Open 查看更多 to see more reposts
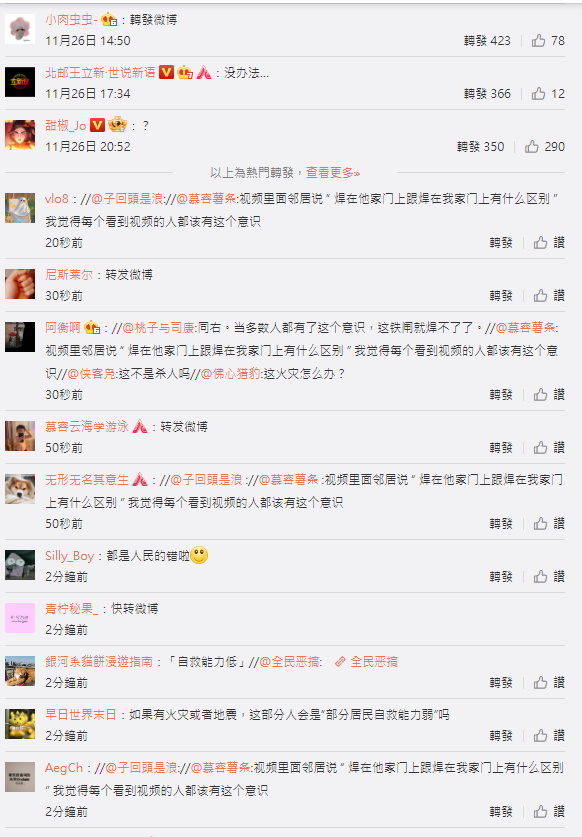 [x=333, y=172]
